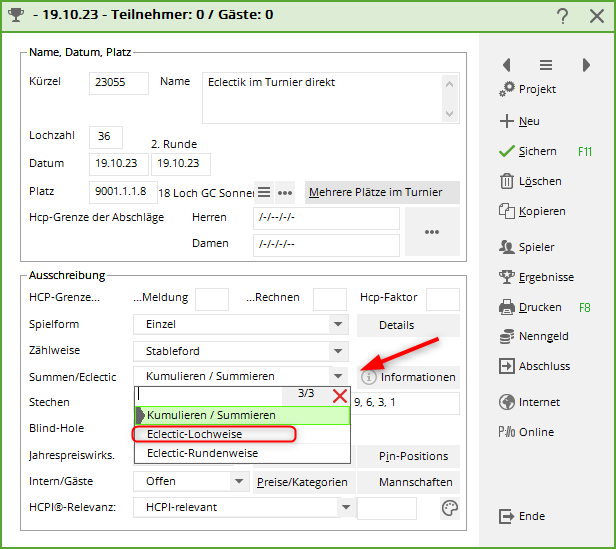Click in the Kürzel input field
The width and height of the screenshot is (616, 549).
point(118,83)
